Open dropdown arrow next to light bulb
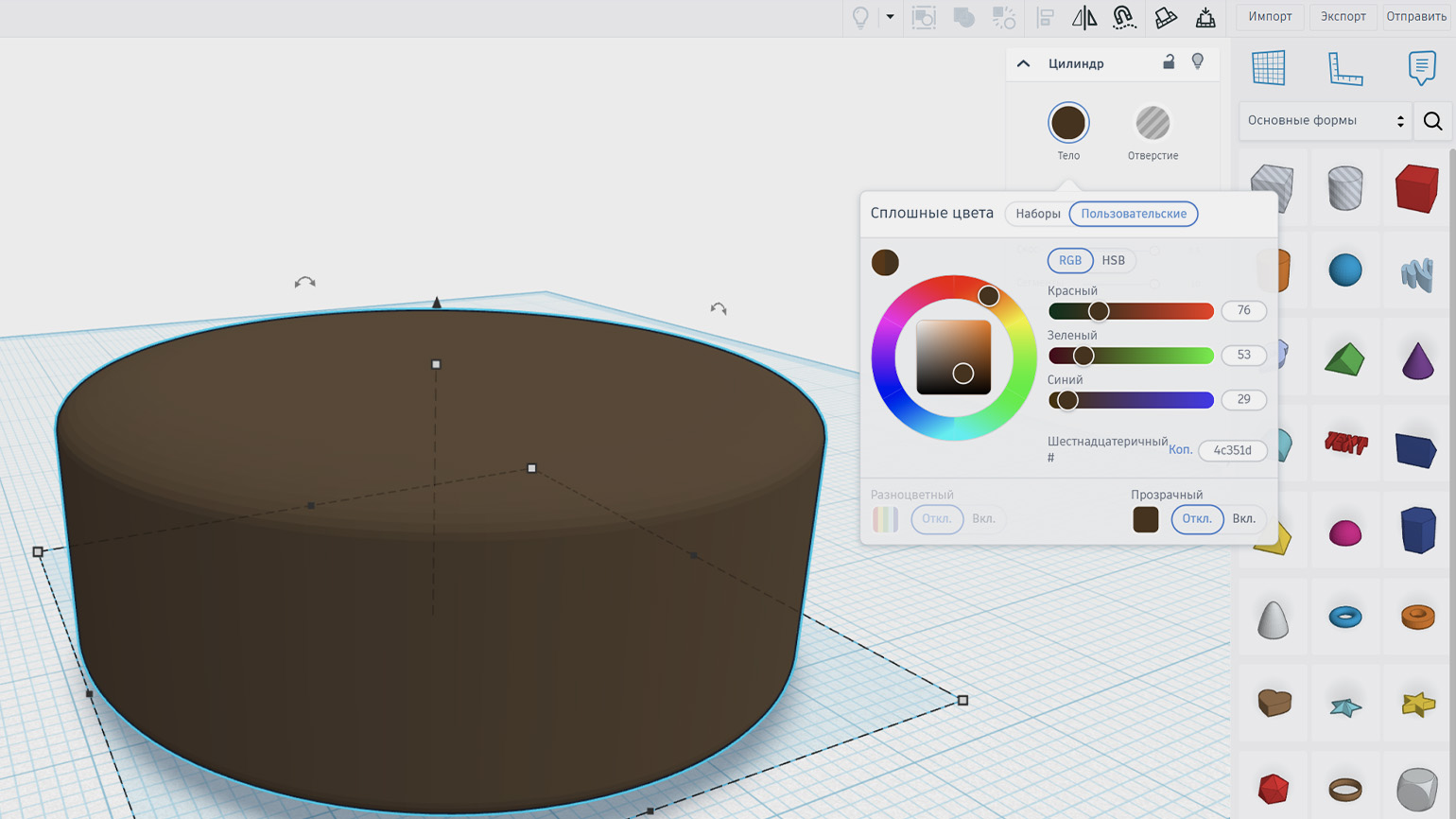Image resolution: width=1456 pixels, height=819 pixels. tap(890, 17)
